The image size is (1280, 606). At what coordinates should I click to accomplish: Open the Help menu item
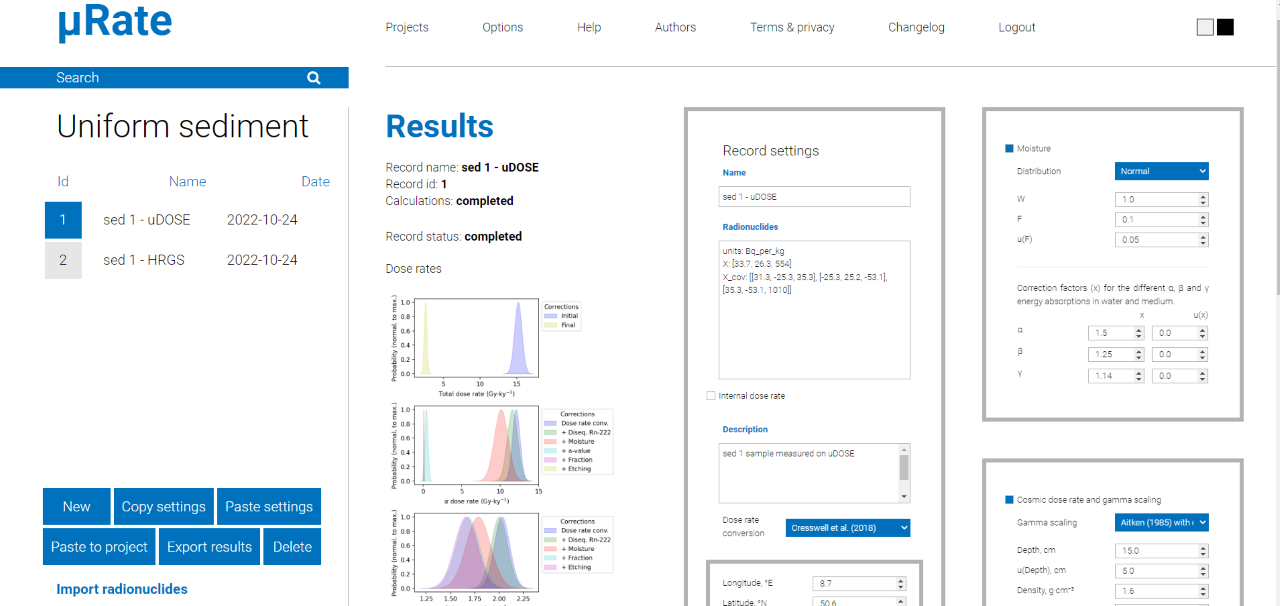589,27
